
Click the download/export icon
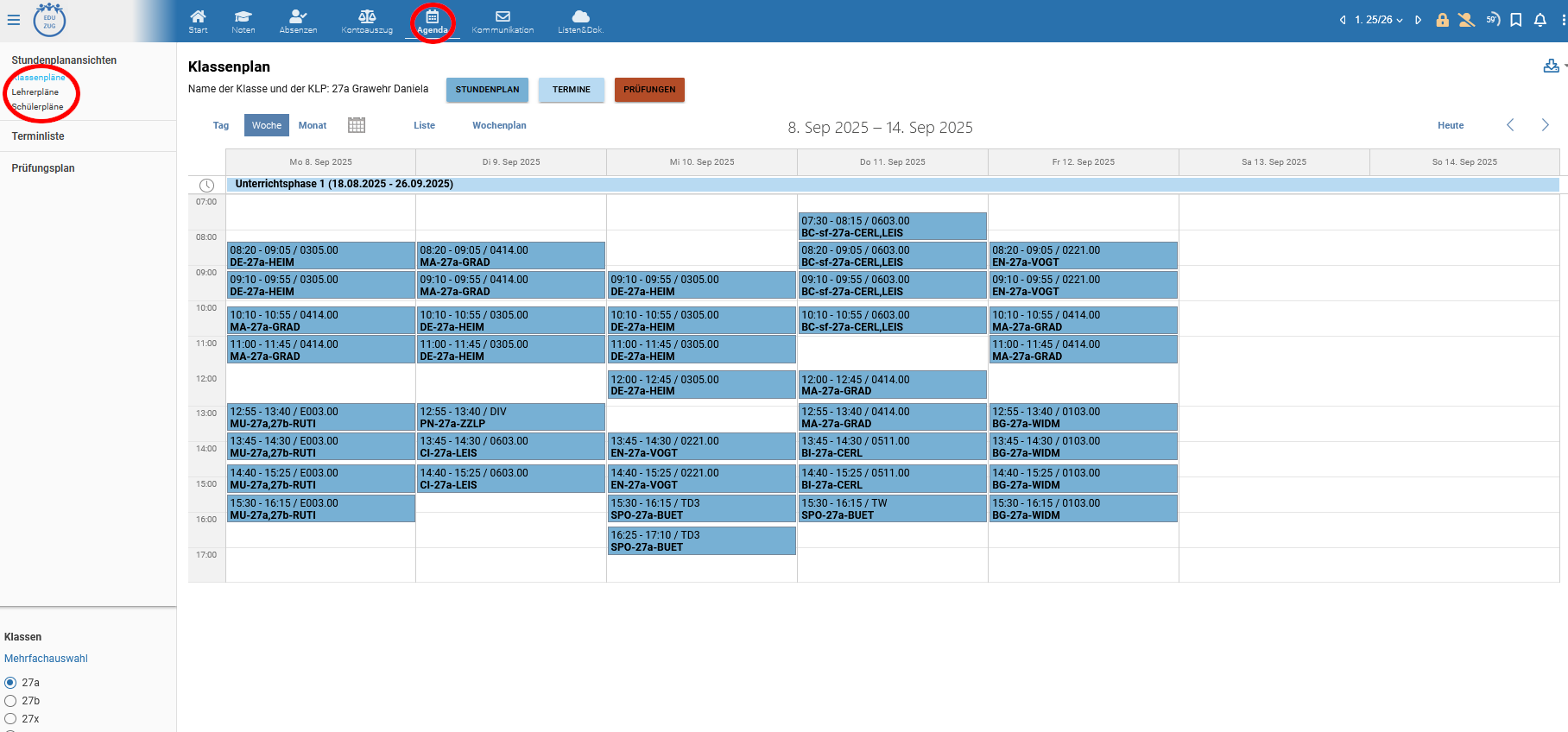pos(1551,66)
